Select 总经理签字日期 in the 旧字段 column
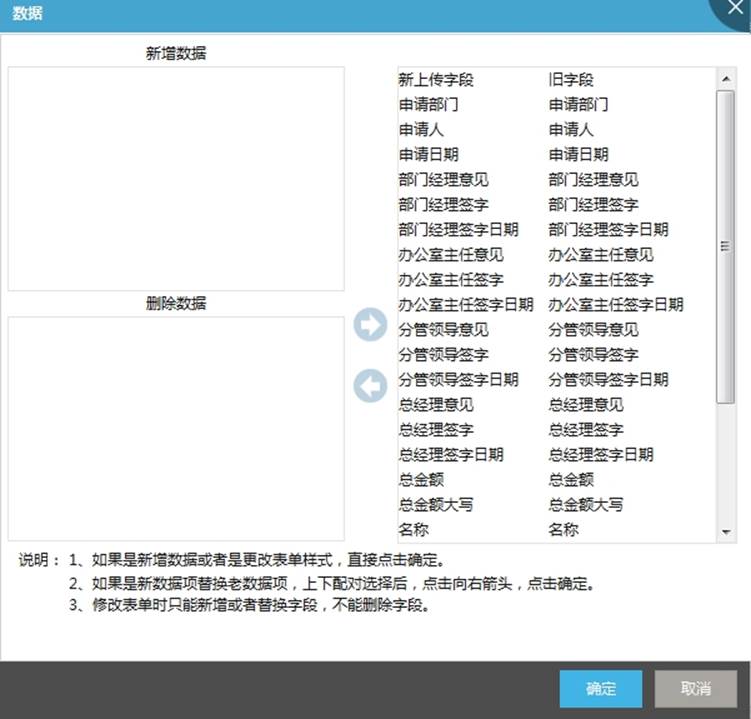The height and width of the screenshot is (719, 751). tap(600, 455)
